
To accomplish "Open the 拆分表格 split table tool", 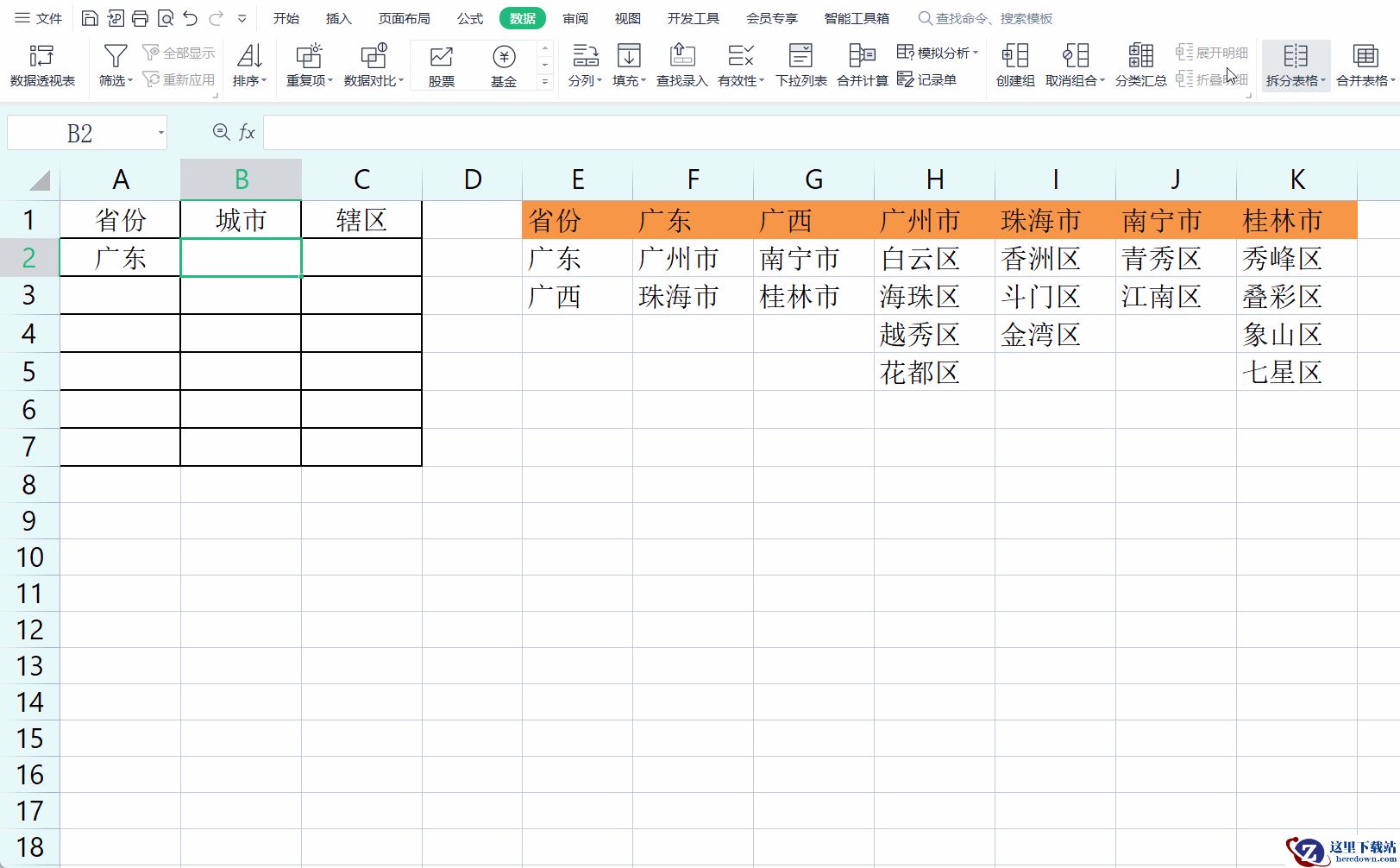I will click(1296, 66).
